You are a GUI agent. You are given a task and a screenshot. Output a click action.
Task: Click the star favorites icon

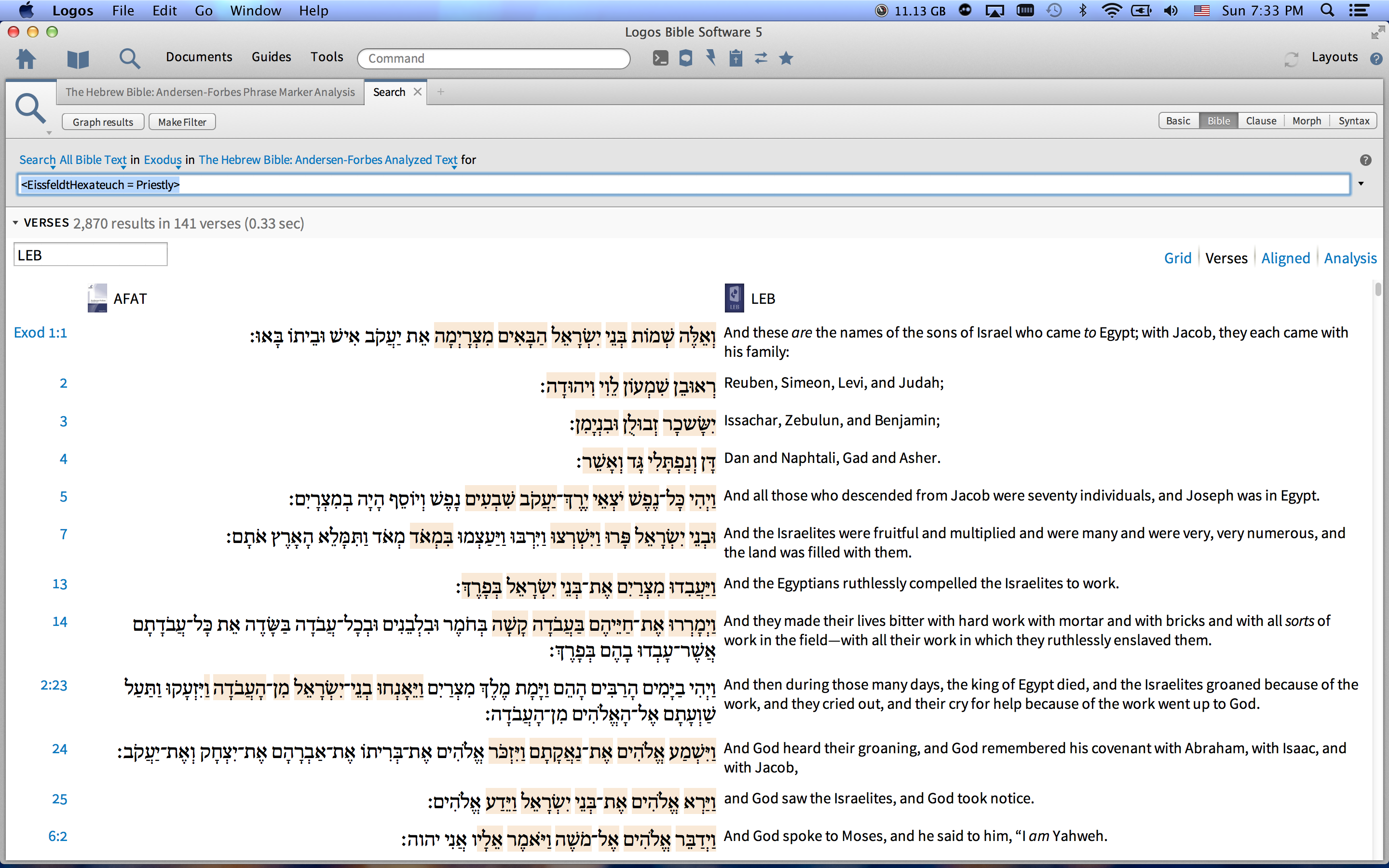pos(786,58)
